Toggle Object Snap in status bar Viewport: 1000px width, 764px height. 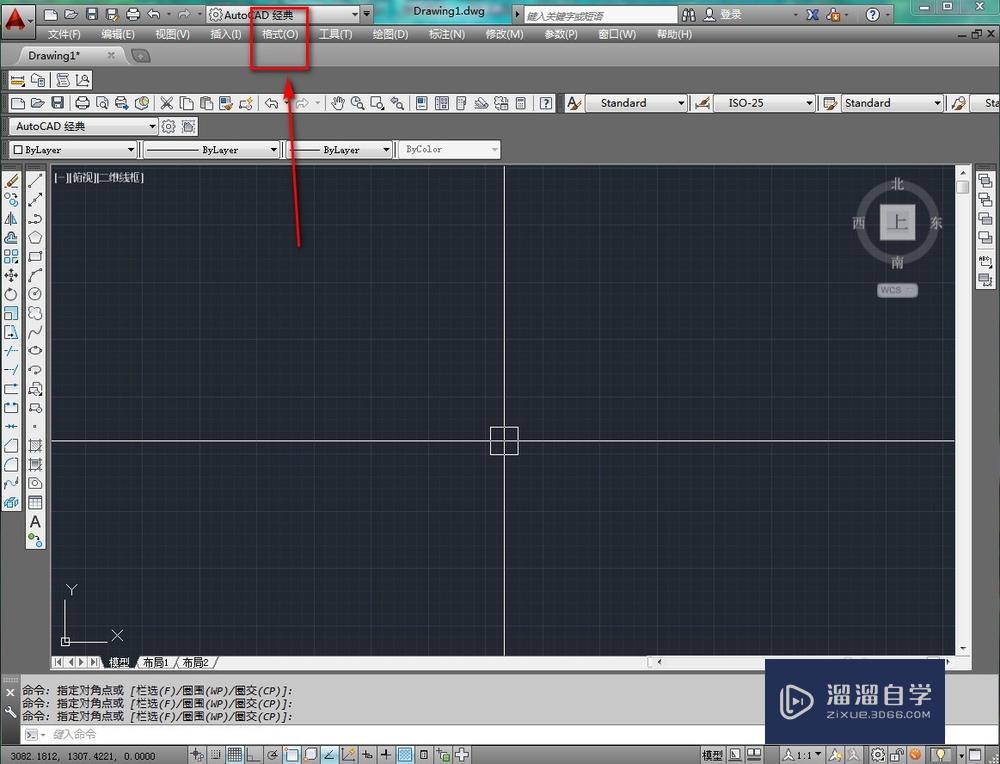(x=291, y=756)
